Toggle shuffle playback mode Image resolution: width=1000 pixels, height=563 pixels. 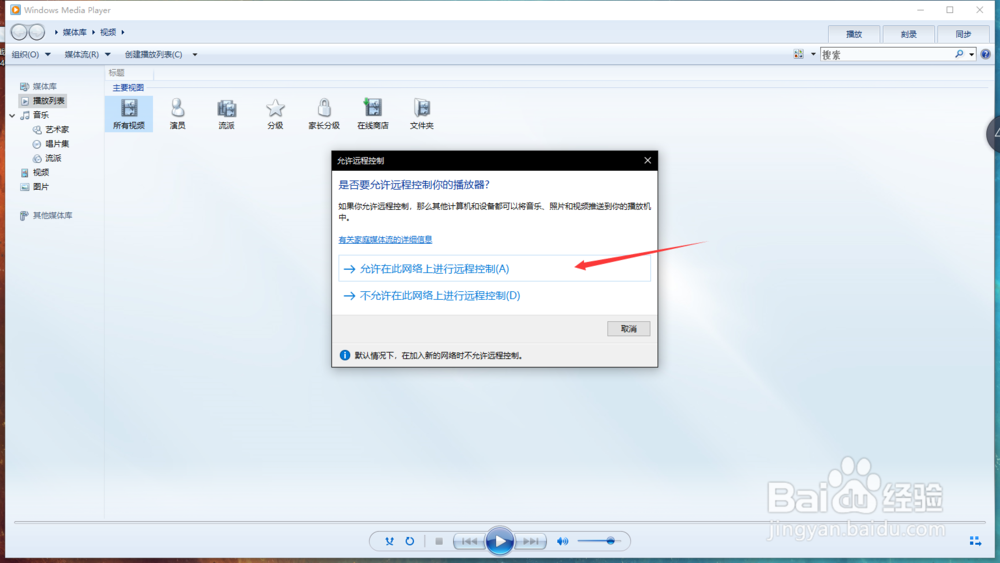pyautogui.click(x=389, y=541)
